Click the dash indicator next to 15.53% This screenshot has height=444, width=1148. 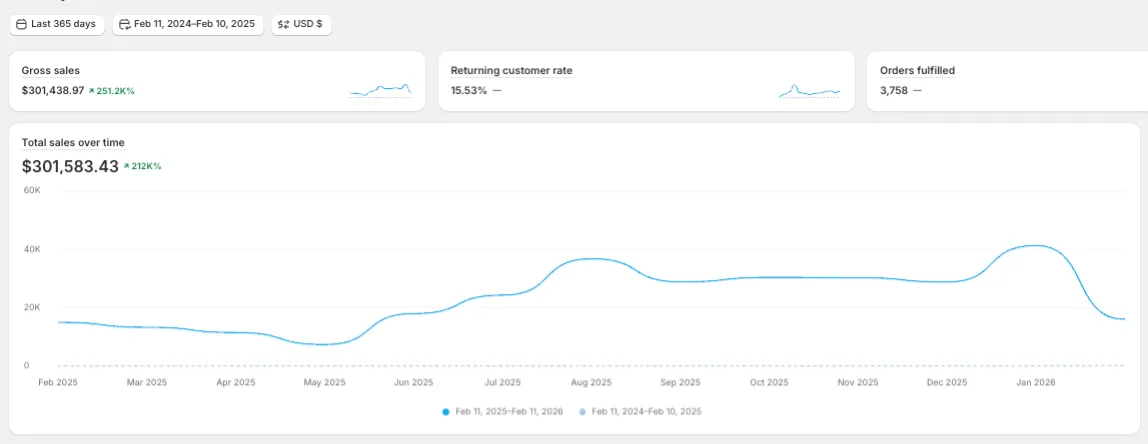click(x=497, y=91)
